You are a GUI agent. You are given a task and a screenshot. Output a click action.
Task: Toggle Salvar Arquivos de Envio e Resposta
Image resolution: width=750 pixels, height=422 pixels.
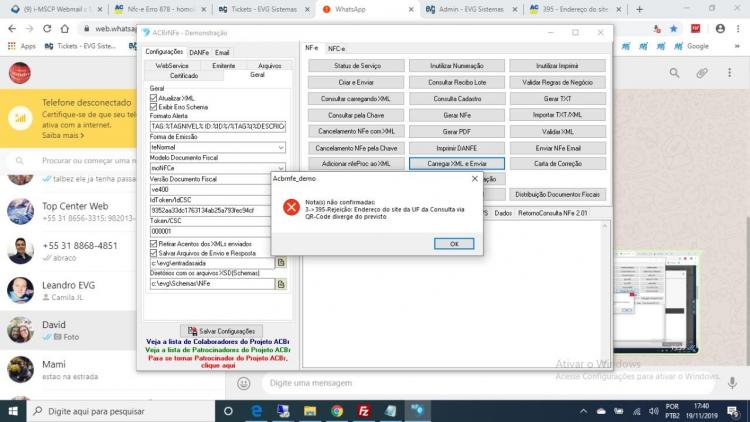(x=154, y=253)
